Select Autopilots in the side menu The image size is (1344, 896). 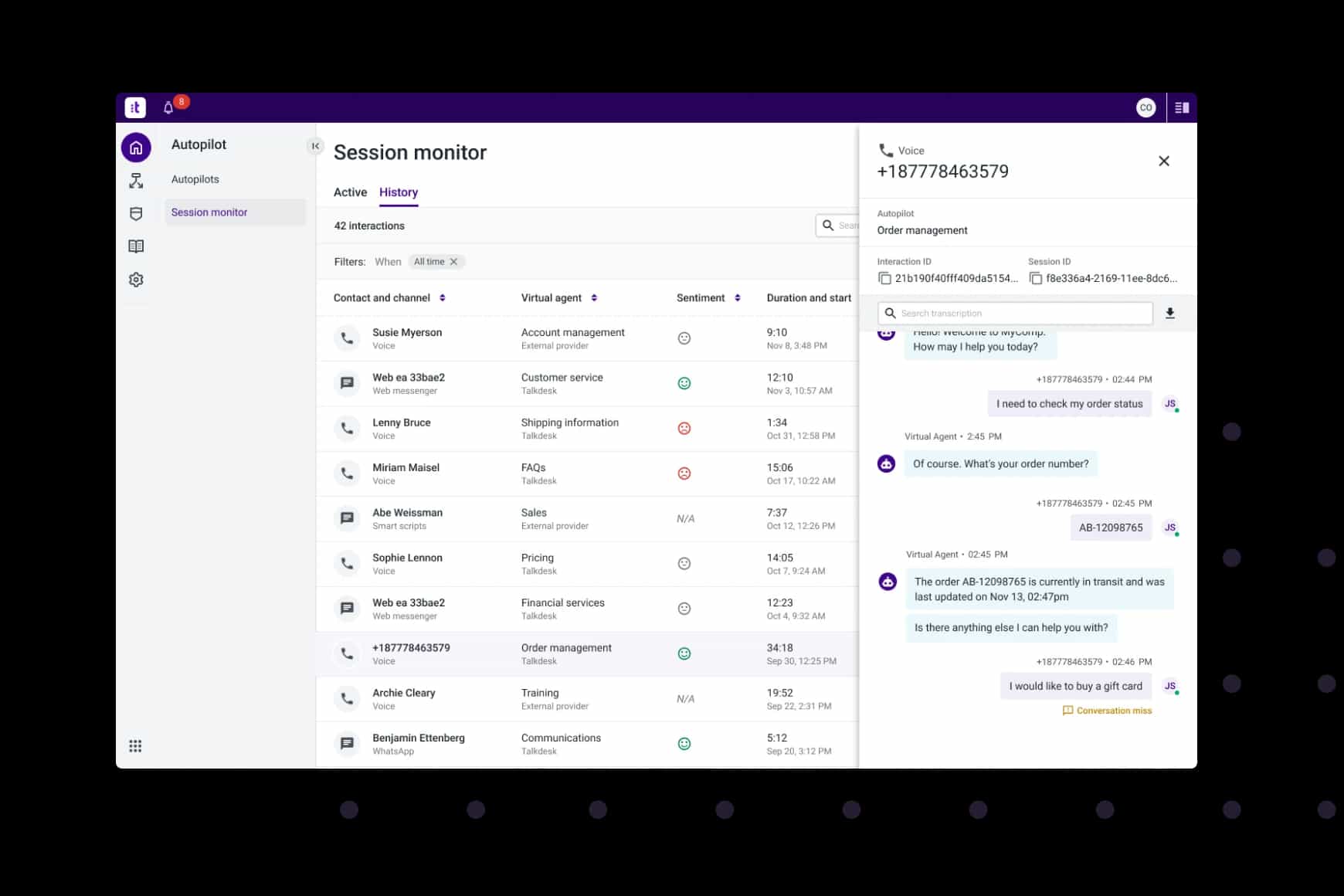tap(195, 179)
